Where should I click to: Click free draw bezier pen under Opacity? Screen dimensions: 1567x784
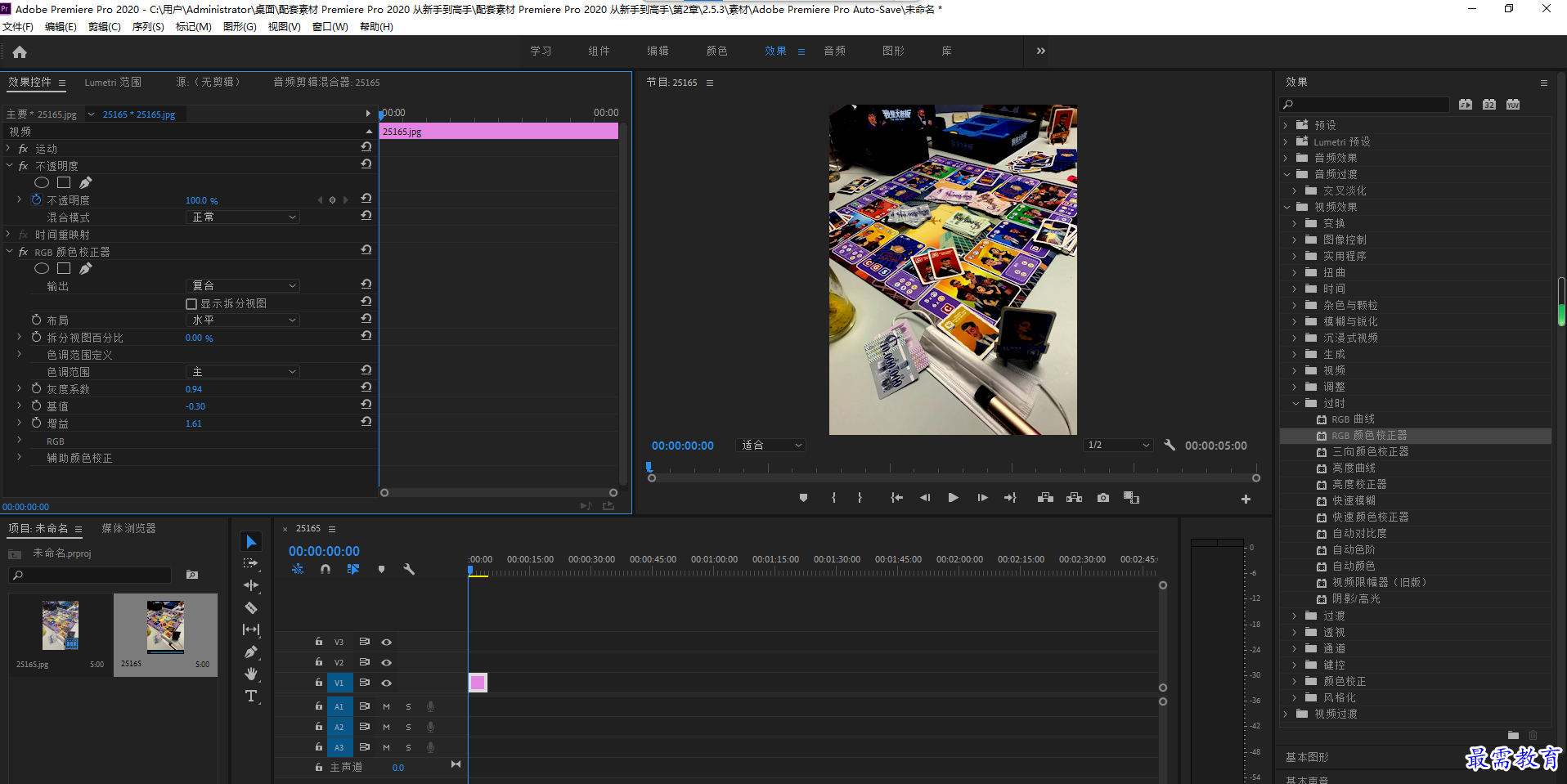tap(85, 182)
